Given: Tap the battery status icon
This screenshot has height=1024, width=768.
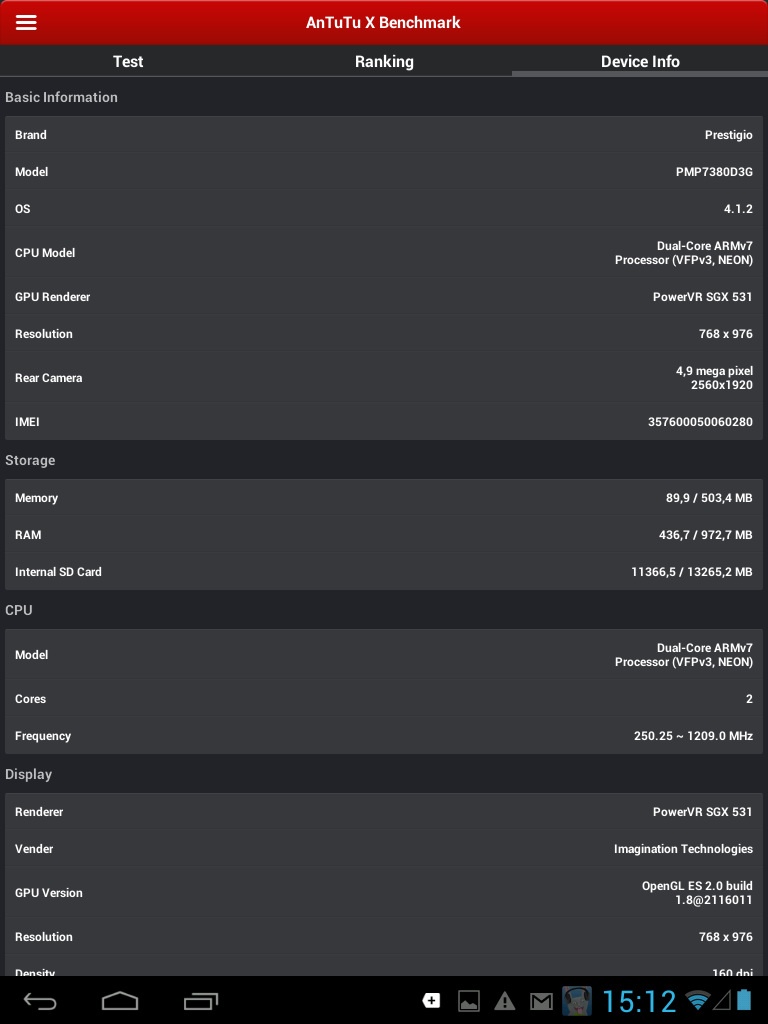Looking at the screenshot, I should click(744, 1000).
